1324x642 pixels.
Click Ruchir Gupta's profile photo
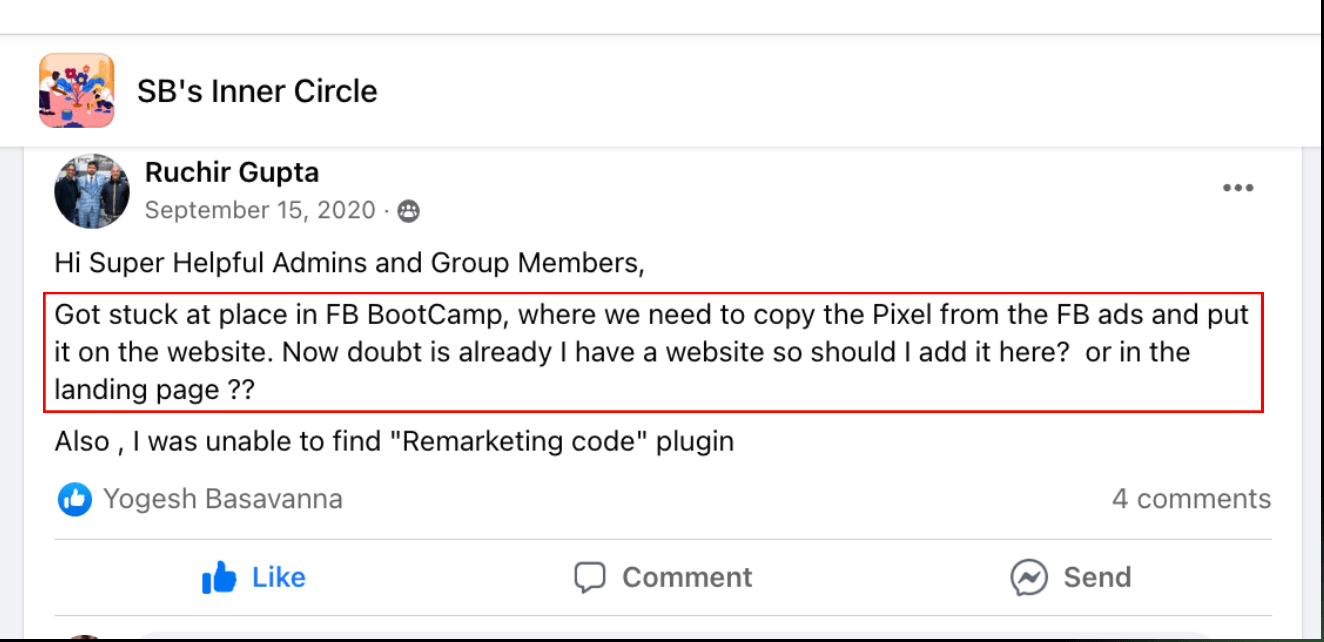(92, 191)
